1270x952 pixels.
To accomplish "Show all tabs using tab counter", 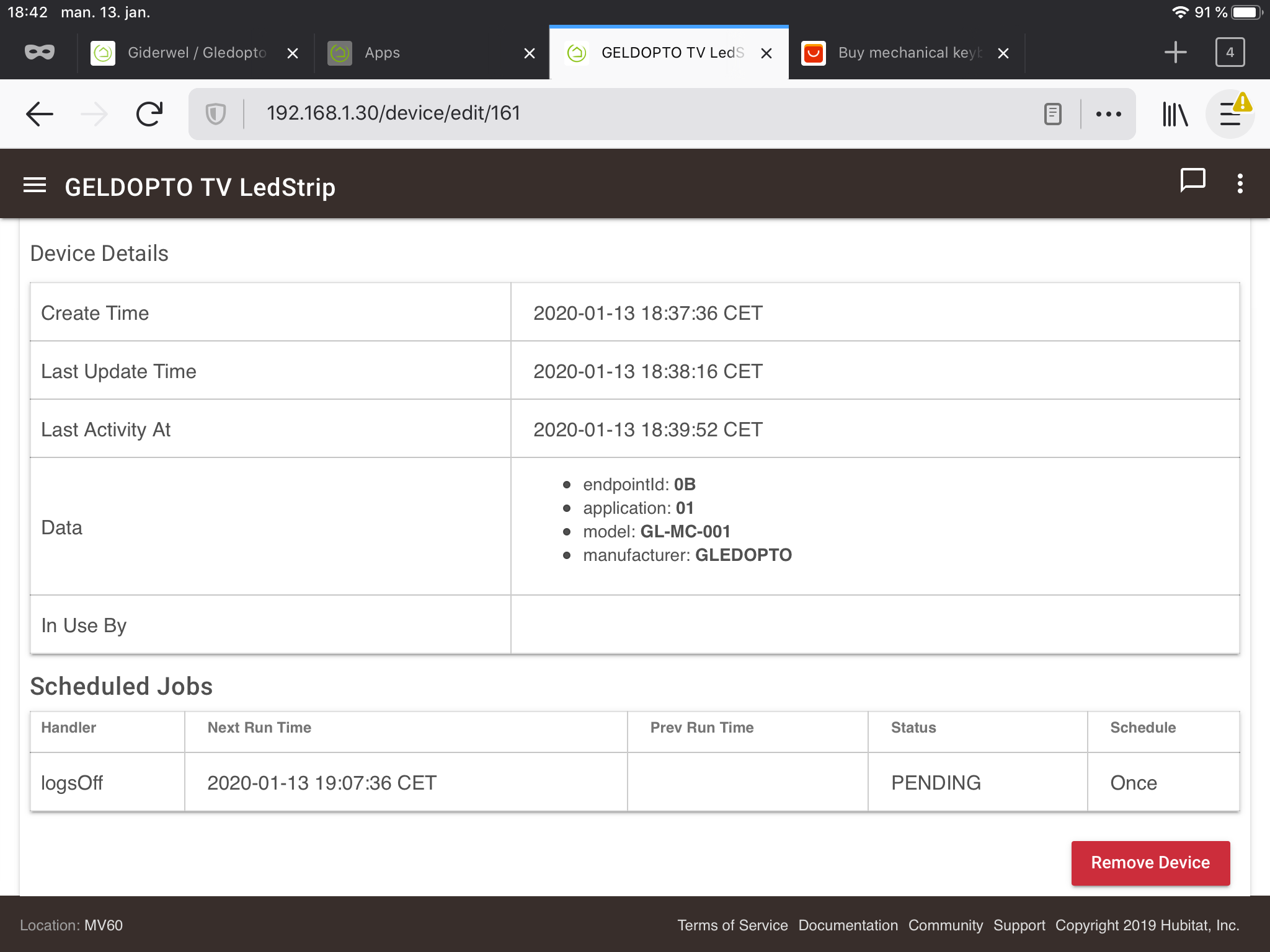I will tap(1230, 53).
